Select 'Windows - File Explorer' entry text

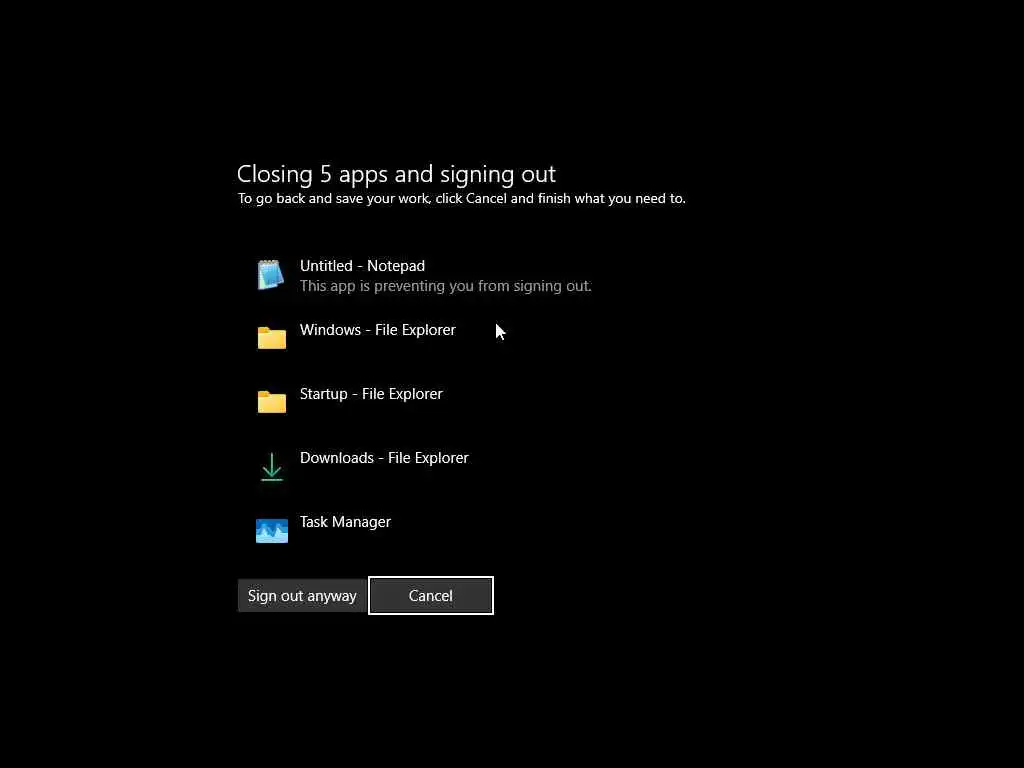(377, 330)
